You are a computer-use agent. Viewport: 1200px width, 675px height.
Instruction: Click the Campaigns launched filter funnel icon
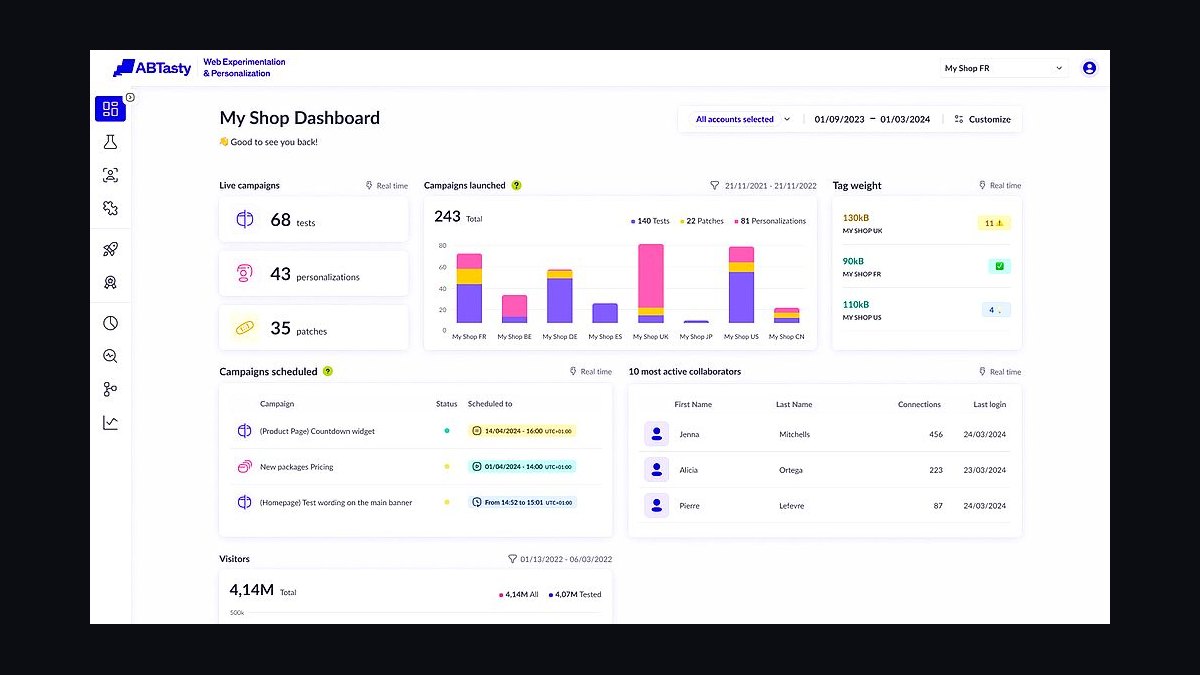coord(714,185)
